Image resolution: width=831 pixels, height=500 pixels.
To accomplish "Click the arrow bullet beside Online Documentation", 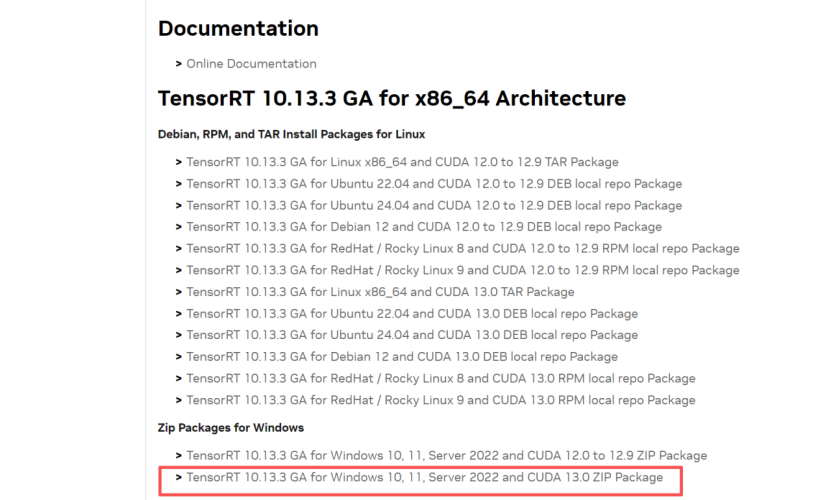I will point(179,64).
